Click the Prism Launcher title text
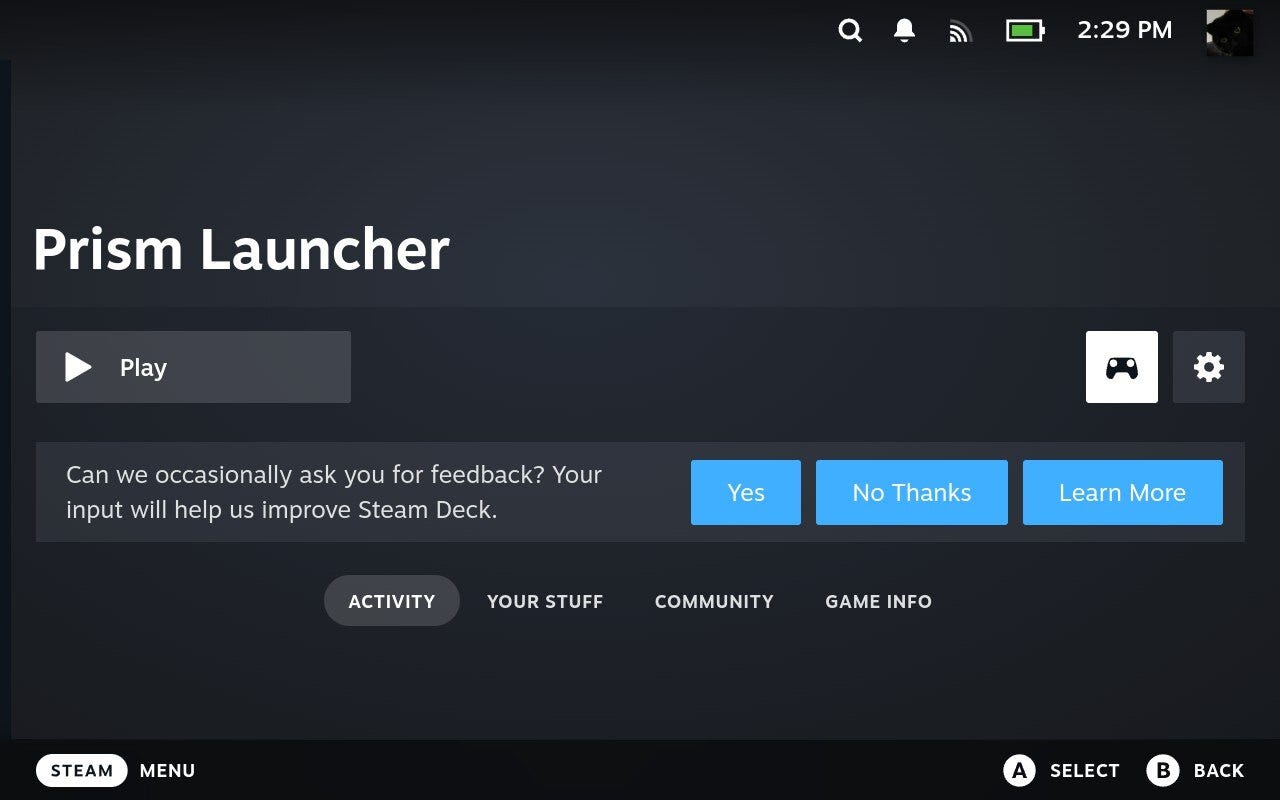Image resolution: width=1280 pixels, height=800 pixels. pyautogui.click(x=241, y=249)
